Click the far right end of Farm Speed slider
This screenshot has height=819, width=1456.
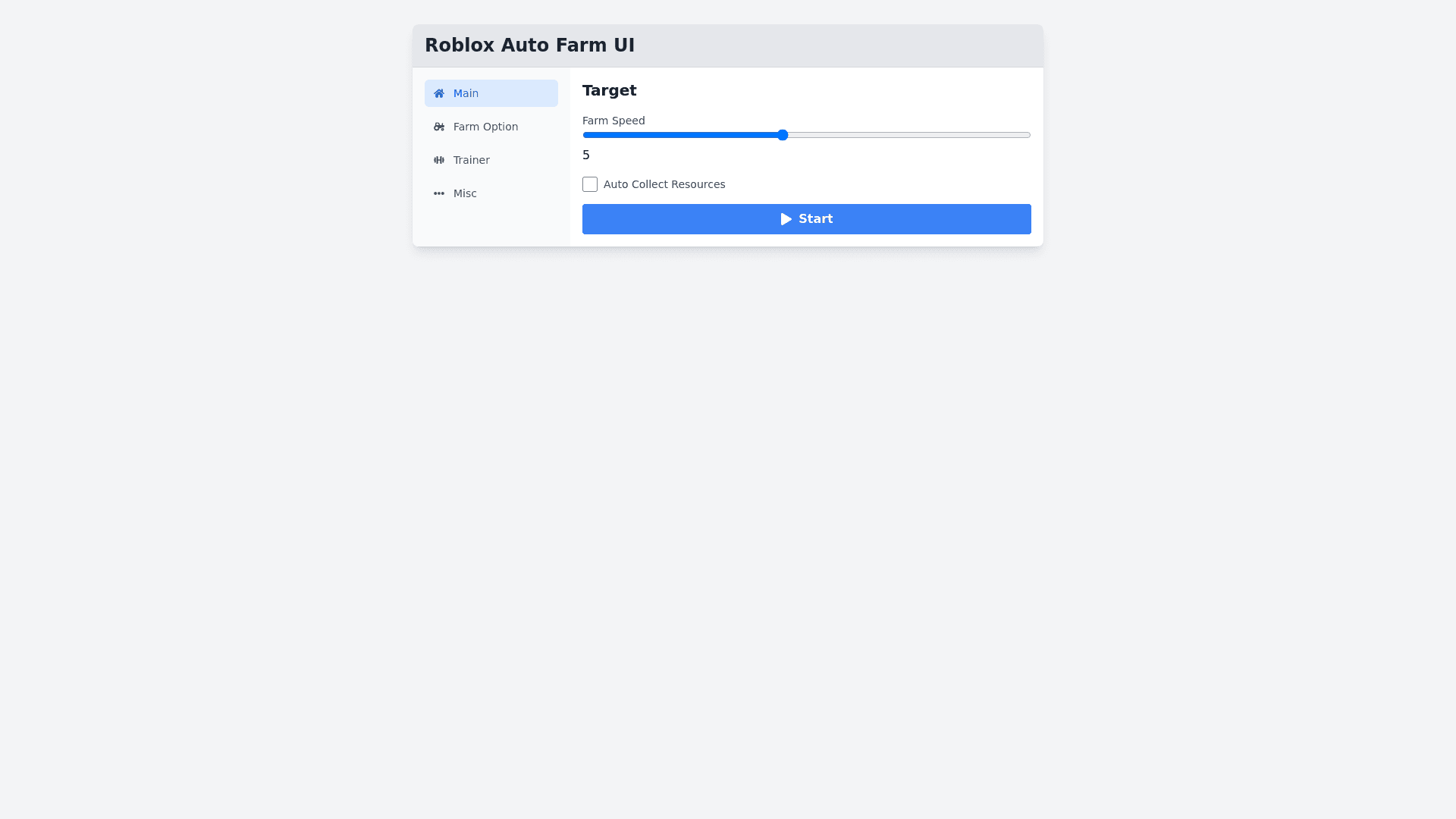coord(1028,135)
